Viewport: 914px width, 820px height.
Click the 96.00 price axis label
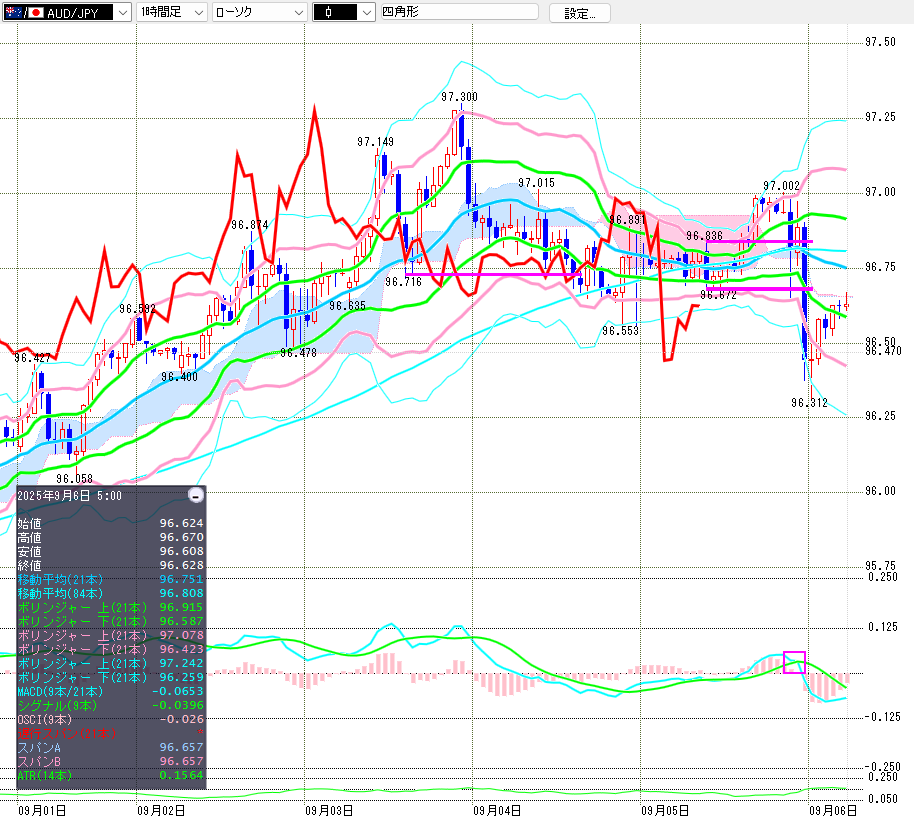click(x=880, y=491)
